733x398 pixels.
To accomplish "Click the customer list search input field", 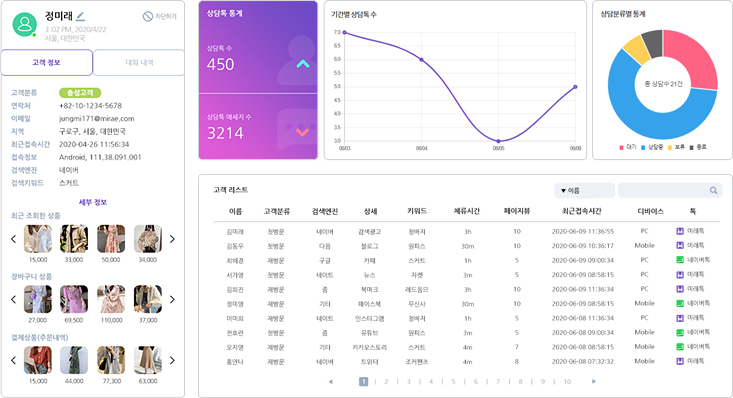I will tap(664, 190).
